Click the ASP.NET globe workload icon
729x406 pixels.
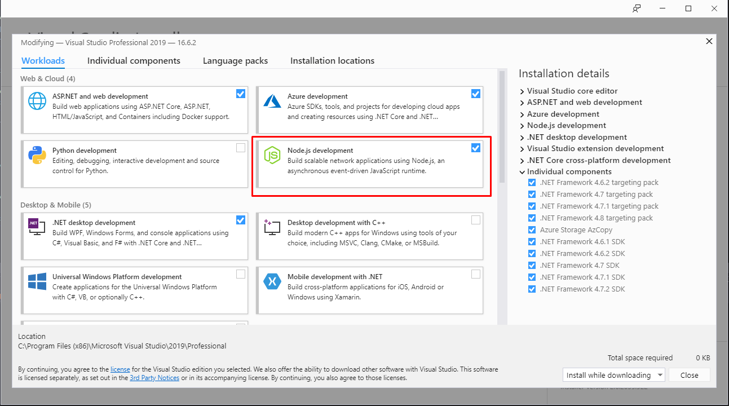[x=37, y=101]
